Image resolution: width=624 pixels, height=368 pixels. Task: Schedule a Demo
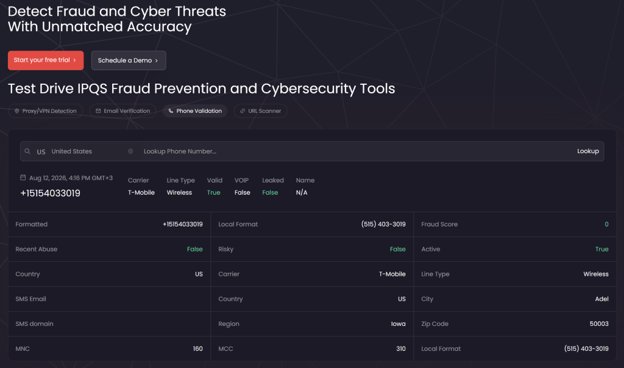(129, 60)
